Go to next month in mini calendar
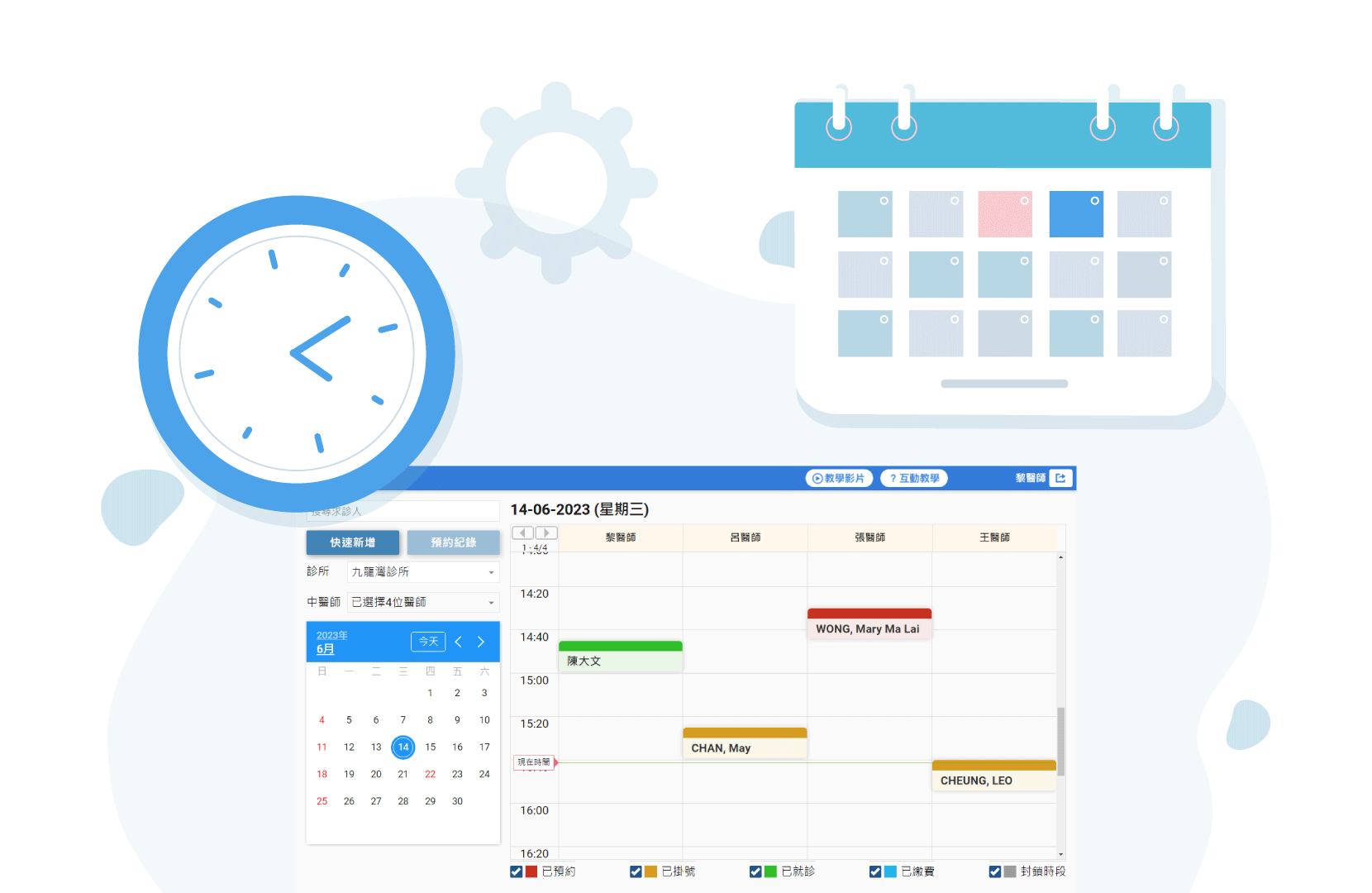The width and height of the screenshot is (1372, 893). pyautogui.click(x=481, y=642)
